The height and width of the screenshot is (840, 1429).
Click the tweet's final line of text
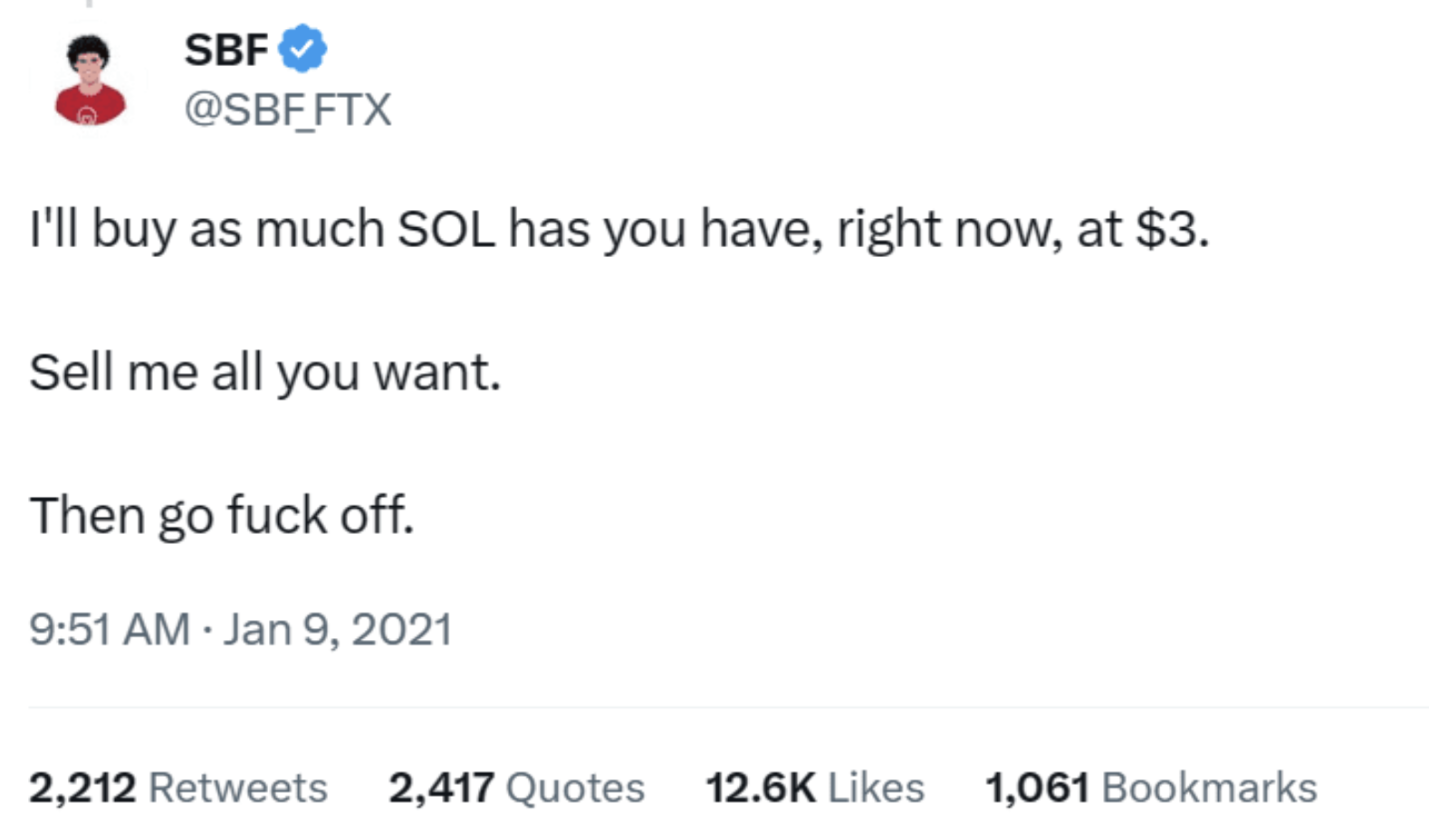click(x=222, y=515)
